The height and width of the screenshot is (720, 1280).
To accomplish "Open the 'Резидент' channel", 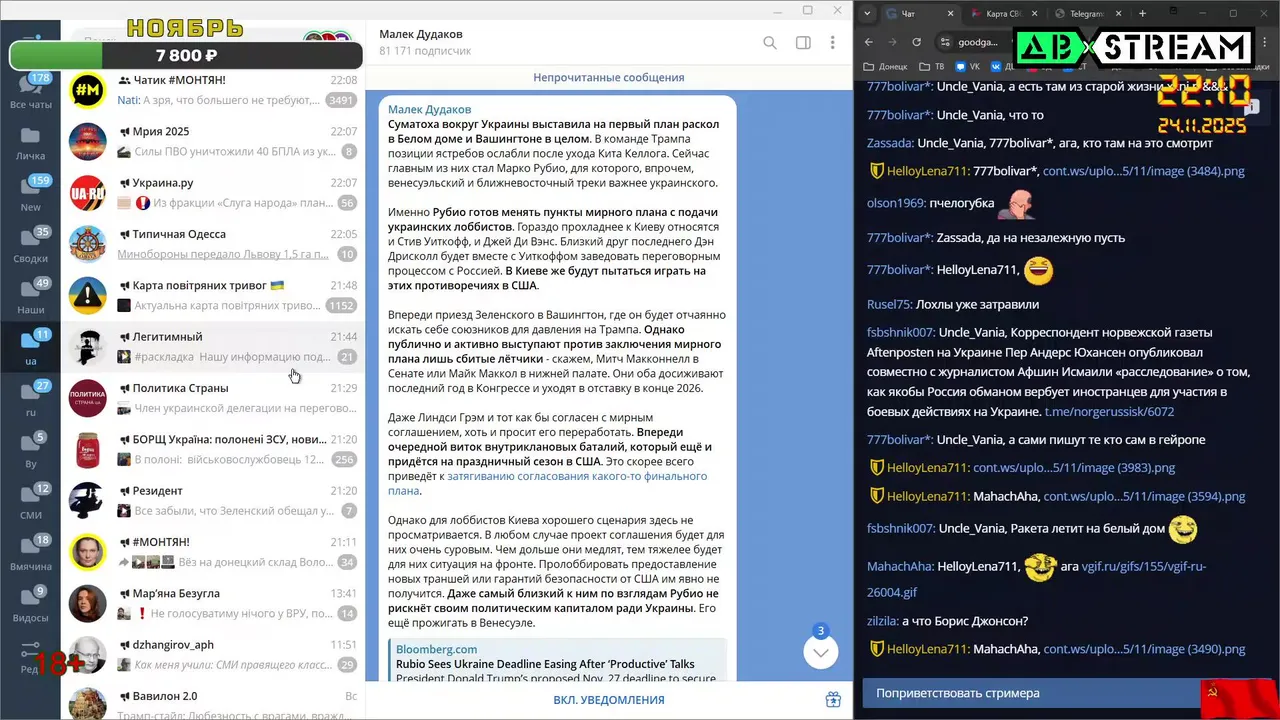I will pos(213,501).
